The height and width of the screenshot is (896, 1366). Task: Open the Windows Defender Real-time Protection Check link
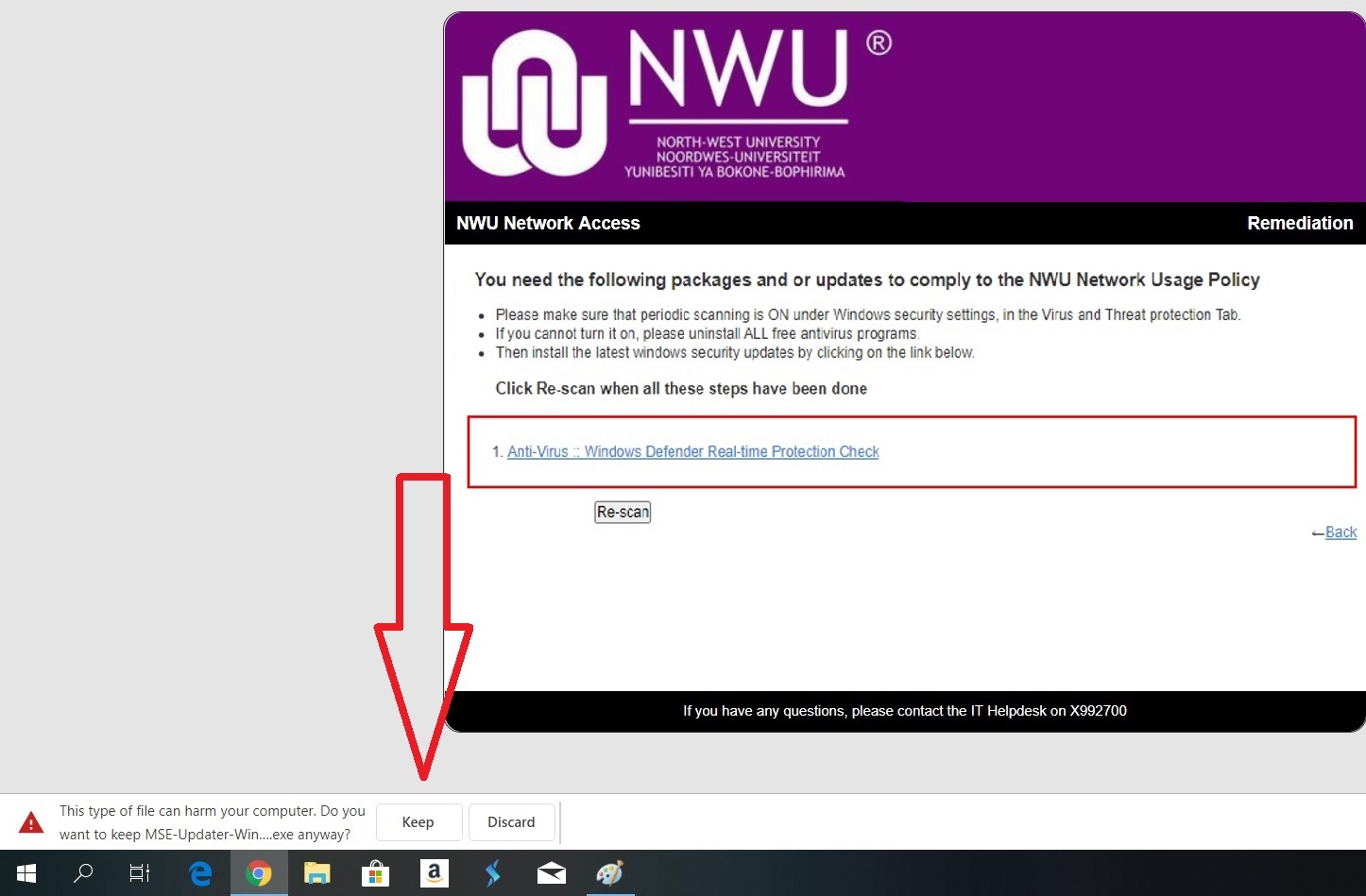pyautogui.click(x=692, y=452)
